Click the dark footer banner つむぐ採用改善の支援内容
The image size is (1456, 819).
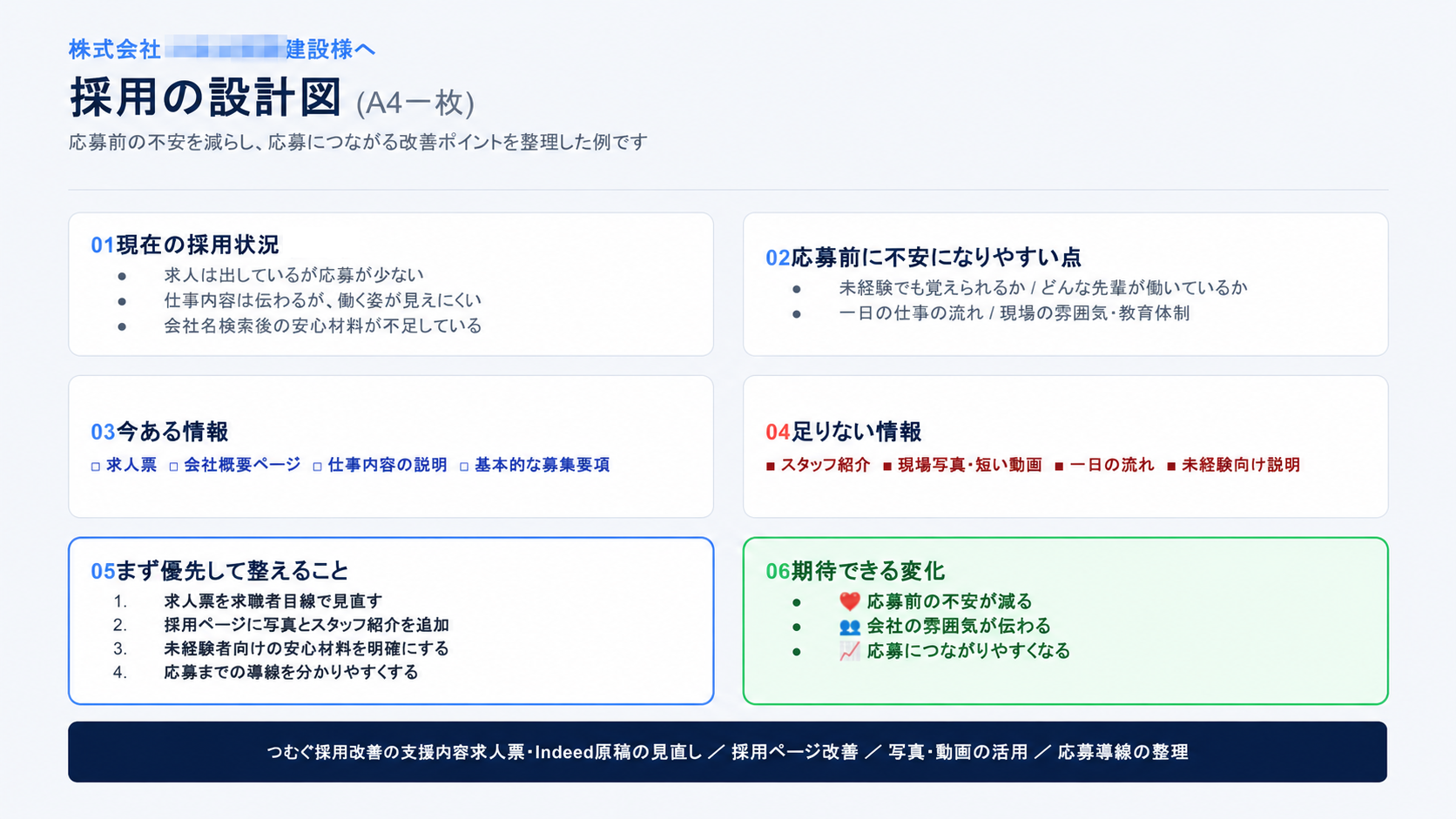727,752
